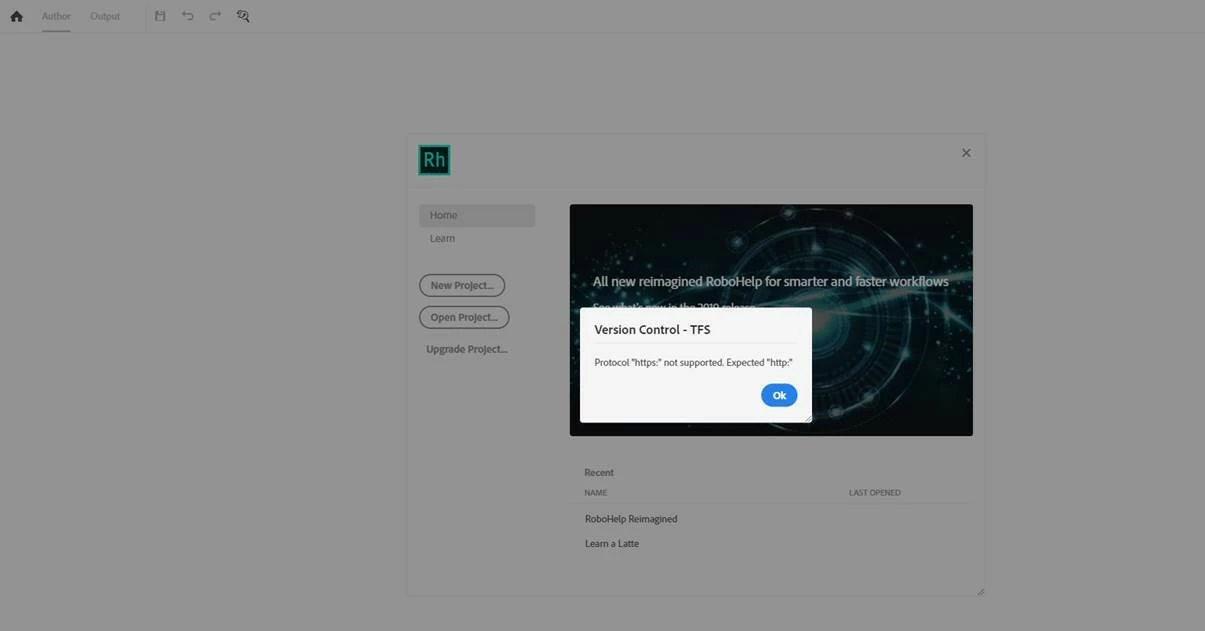1205x631 pixels.
Task: Click the LAST OPENED column header
Action: (875, 493)
